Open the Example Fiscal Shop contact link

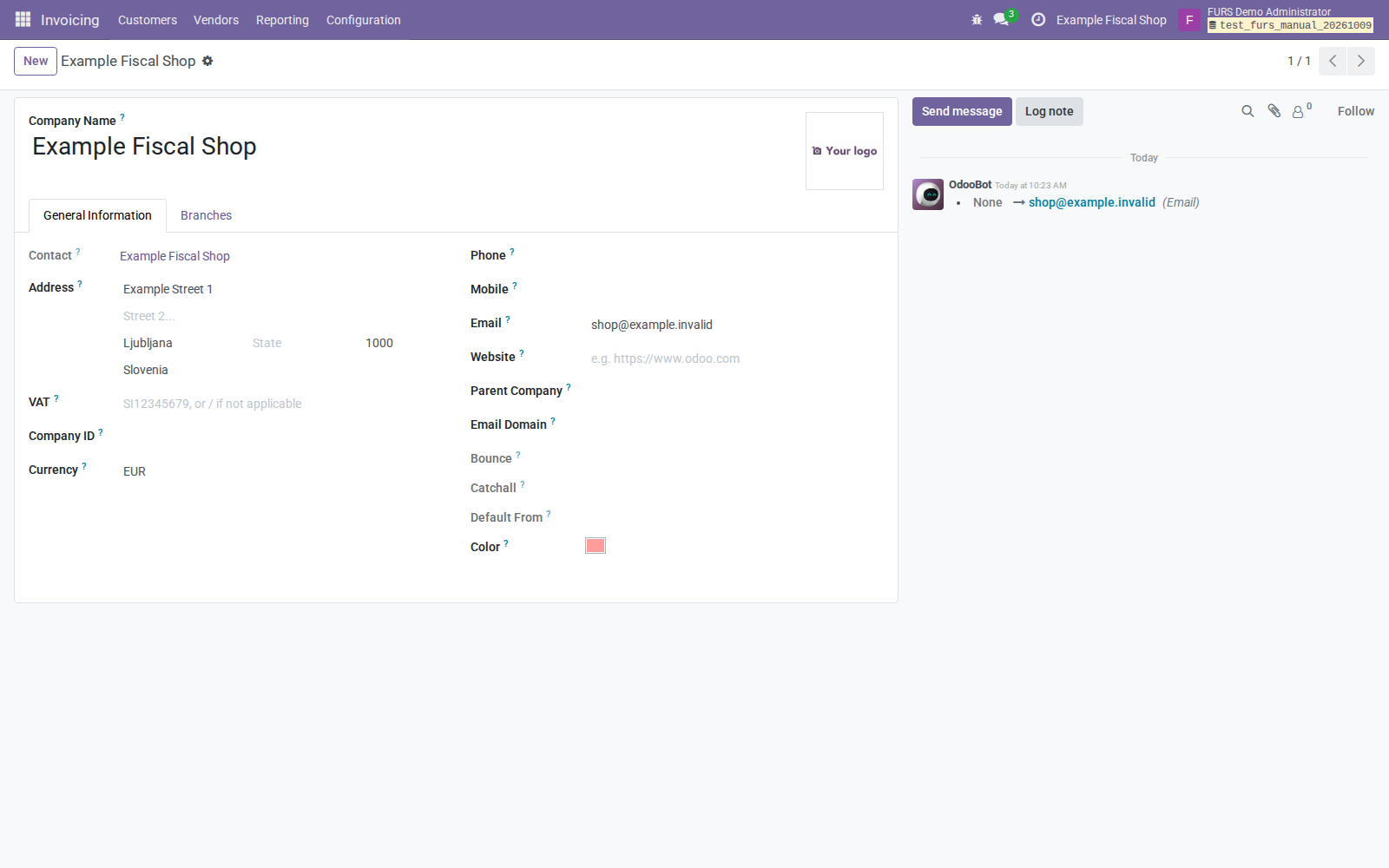[174, 256]
